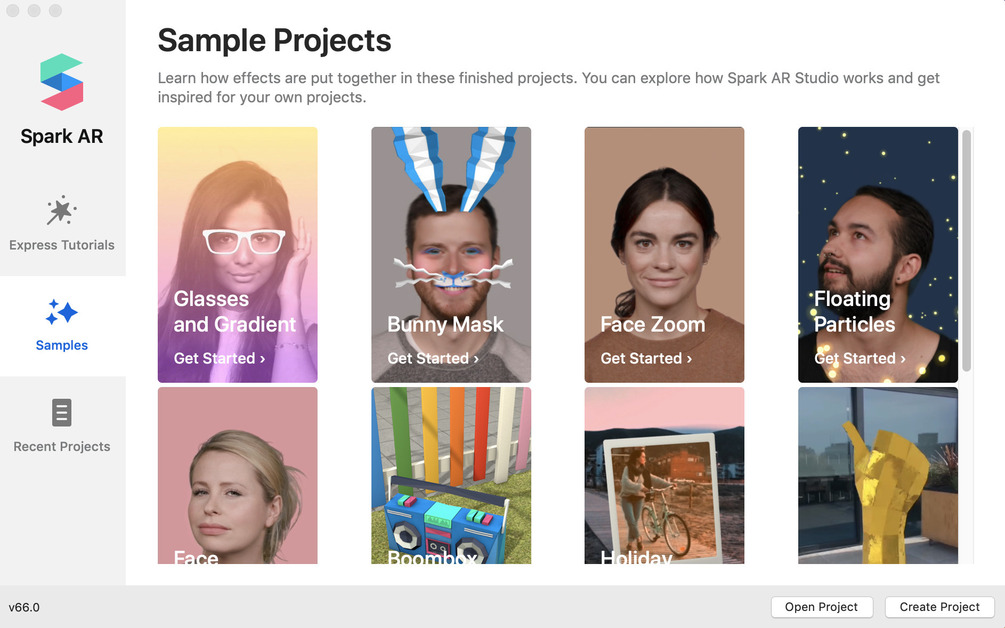Image resolution: width=1005 pixels, height=628 pixels.
Task: Open the golden hand sample thumbnail
Action: tap(877, 475)
